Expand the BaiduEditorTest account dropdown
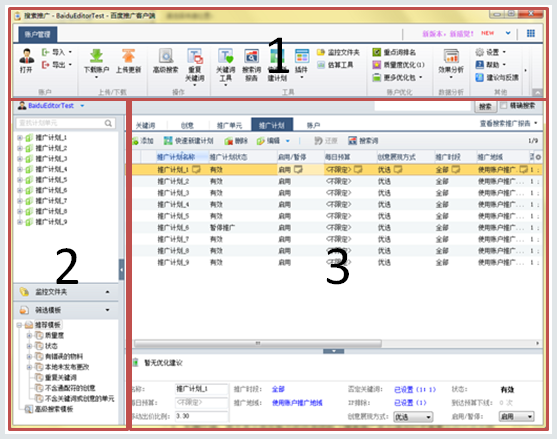557x439 pixels. coord(82,106)
